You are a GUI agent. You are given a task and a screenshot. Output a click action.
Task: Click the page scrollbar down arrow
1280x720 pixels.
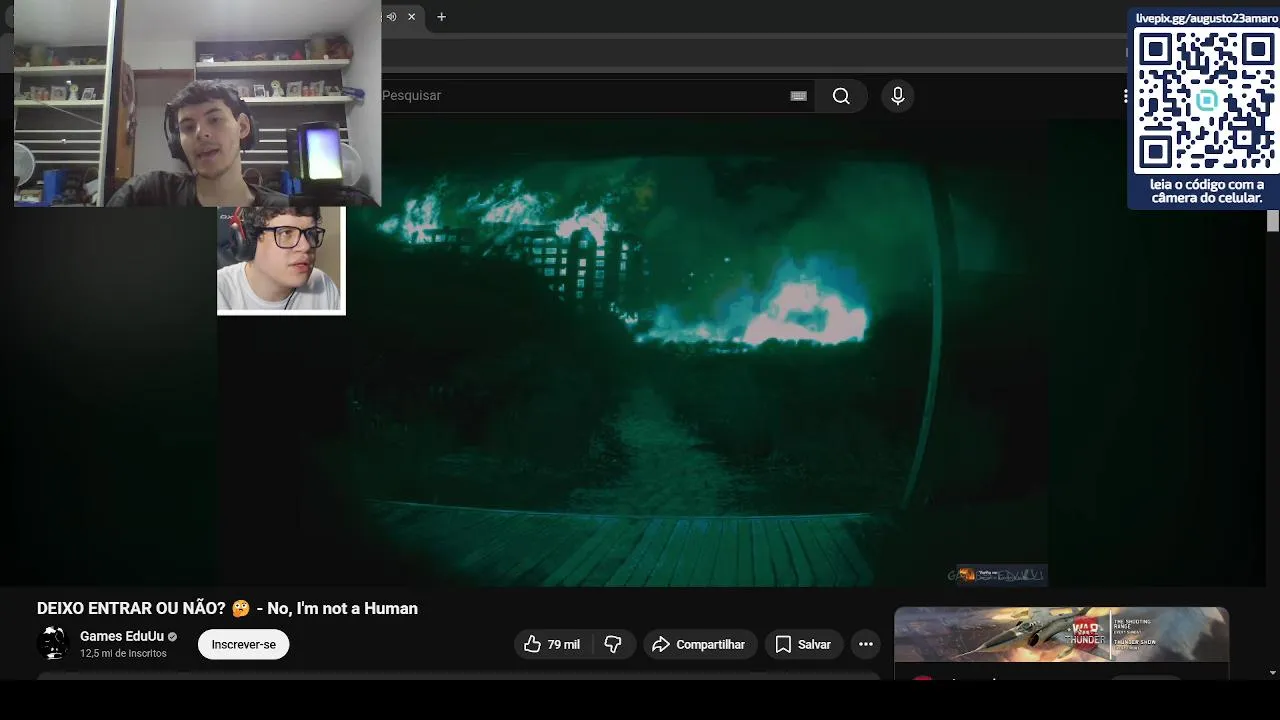click(1273, 673)
